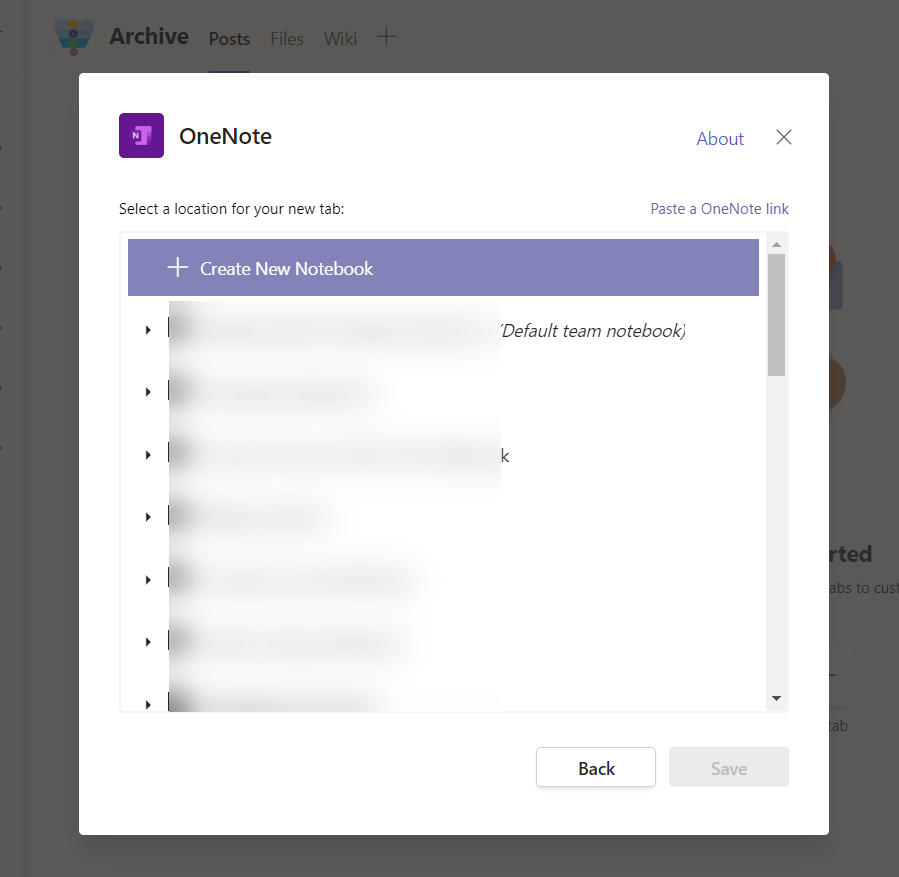Expand the fourth notebook in the list

[x=148, y=517]
